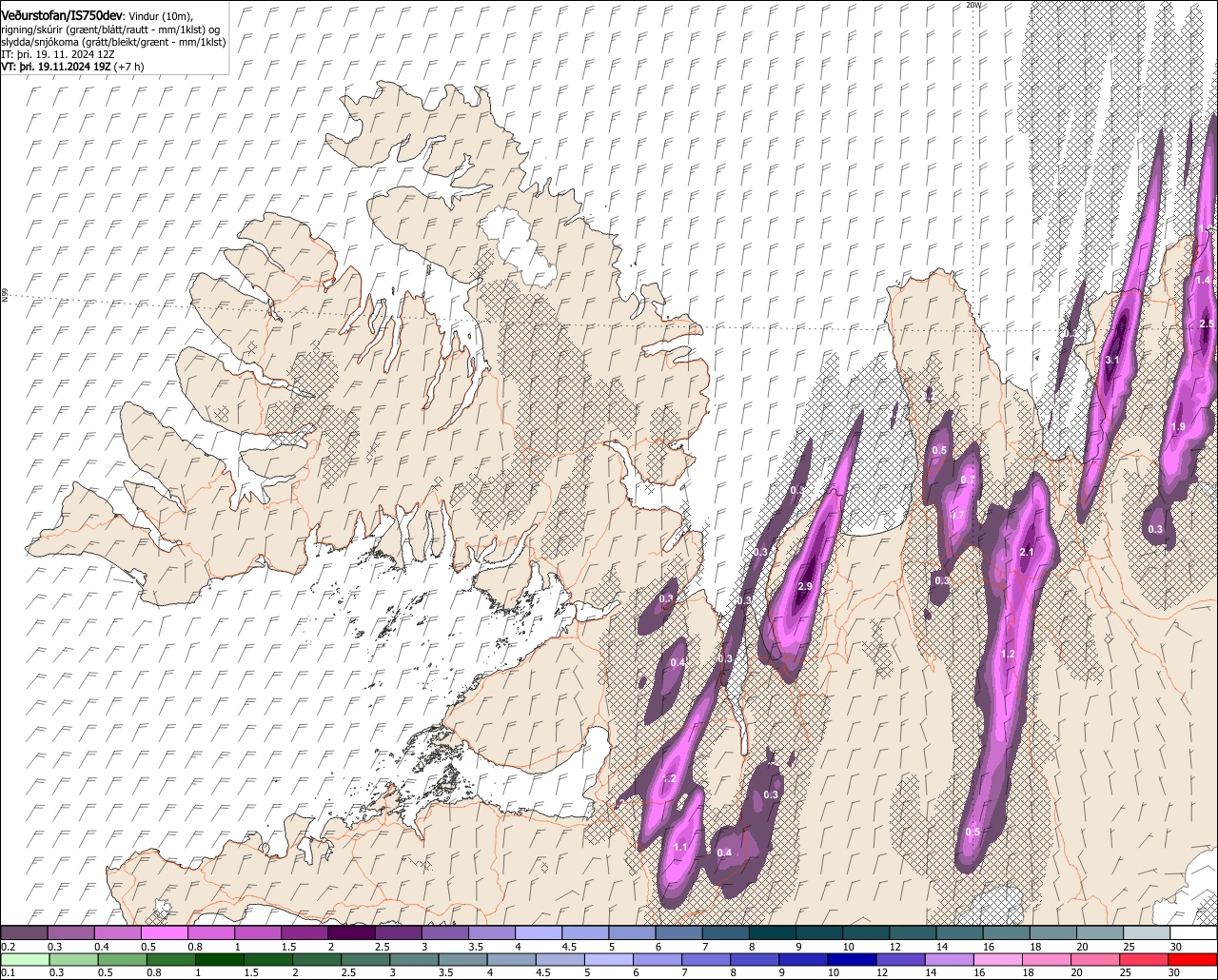Image resolution: width=1218 pixels, height=980 pixels.
Task: Click the lavender top-row swatch starting at 4
Action: [540, 932]
